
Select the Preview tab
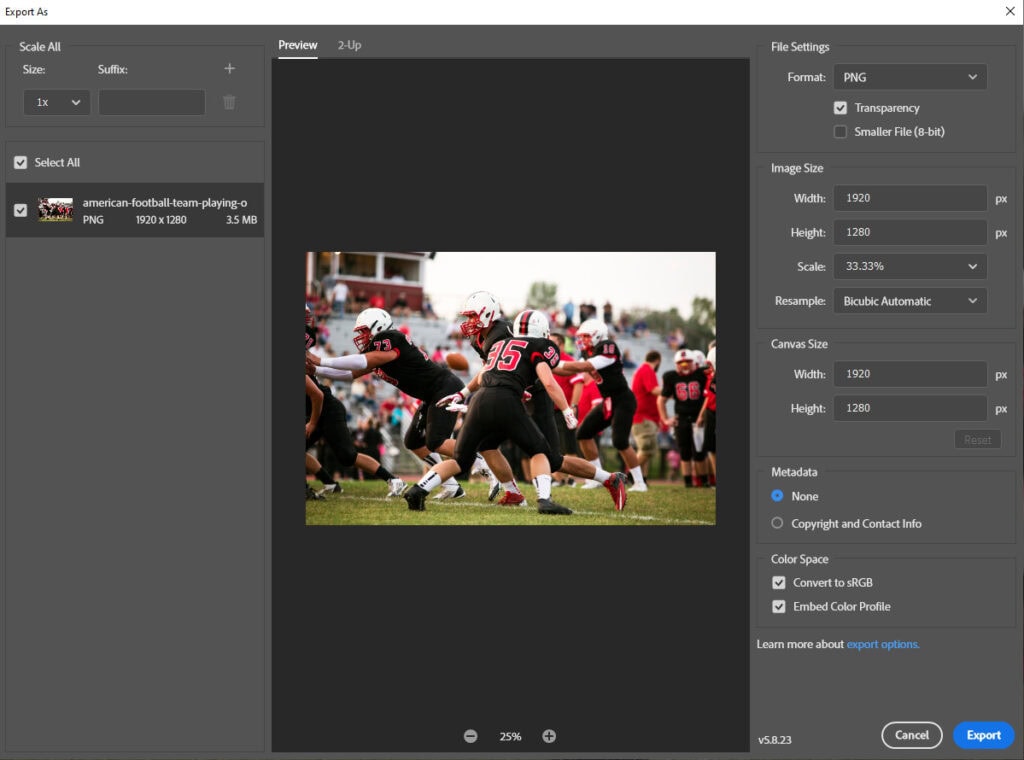297,45
